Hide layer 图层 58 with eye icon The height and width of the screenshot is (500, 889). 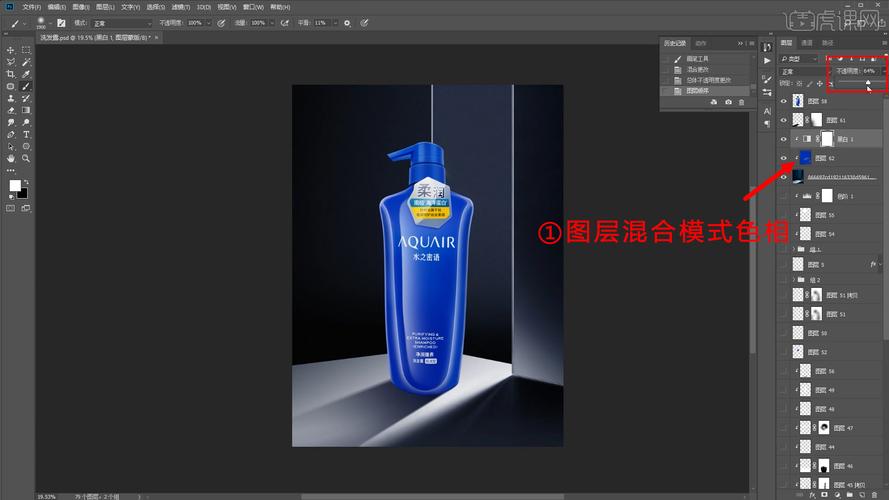tap(784, 101)
